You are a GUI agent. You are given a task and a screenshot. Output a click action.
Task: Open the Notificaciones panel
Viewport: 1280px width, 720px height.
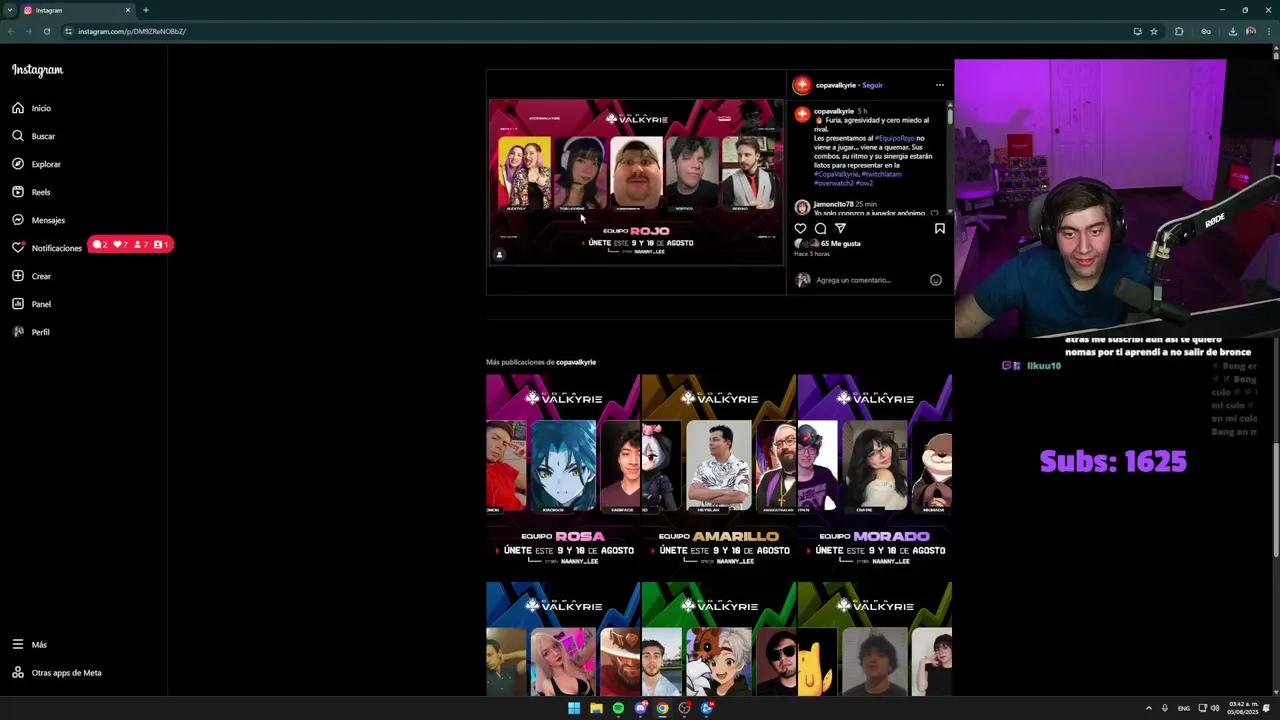(x=47, y=248)
